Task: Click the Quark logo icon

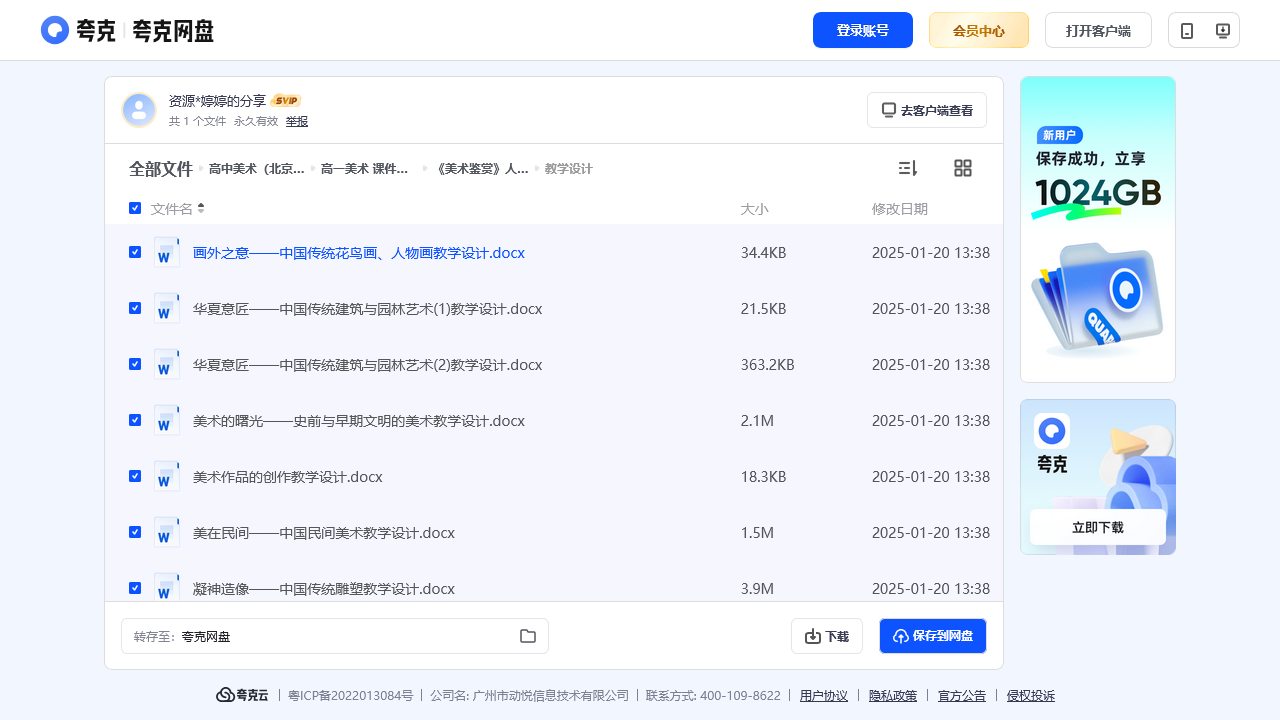Action: (55, 30)
